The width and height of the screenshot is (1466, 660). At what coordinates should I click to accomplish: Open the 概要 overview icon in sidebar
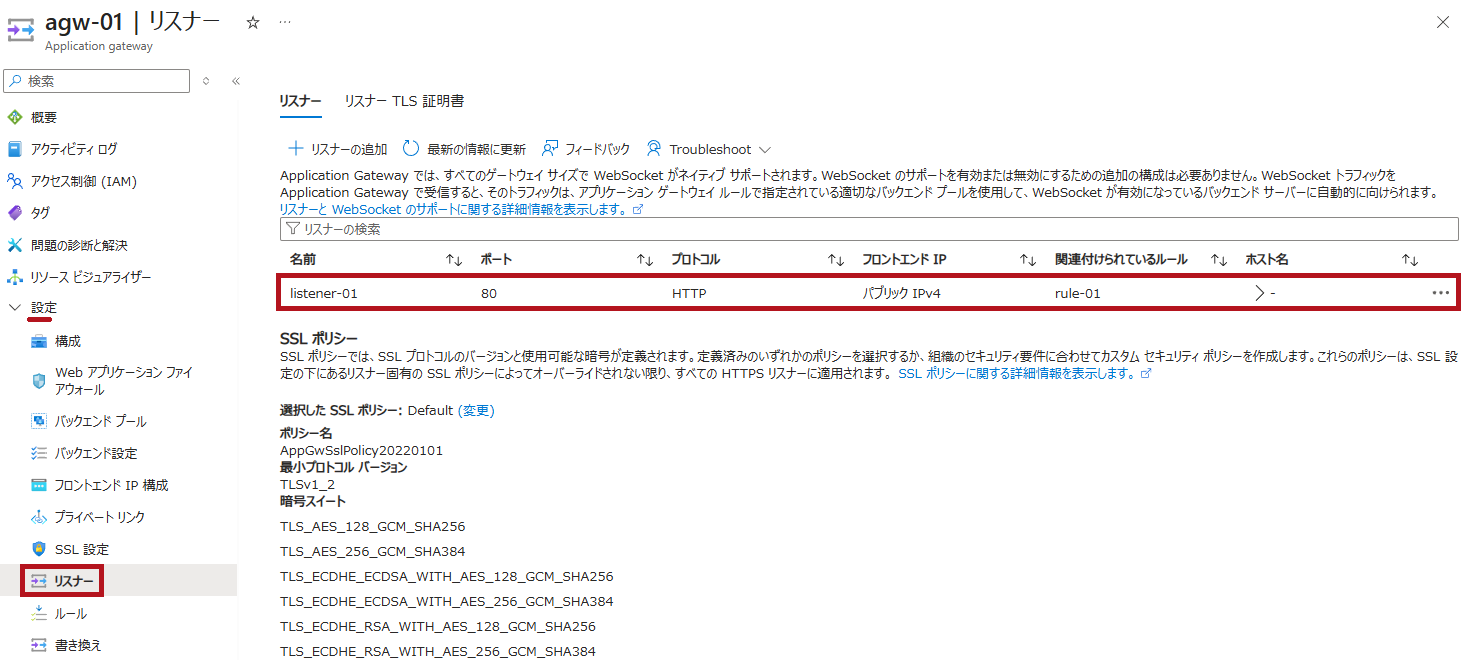click(15, 117)
